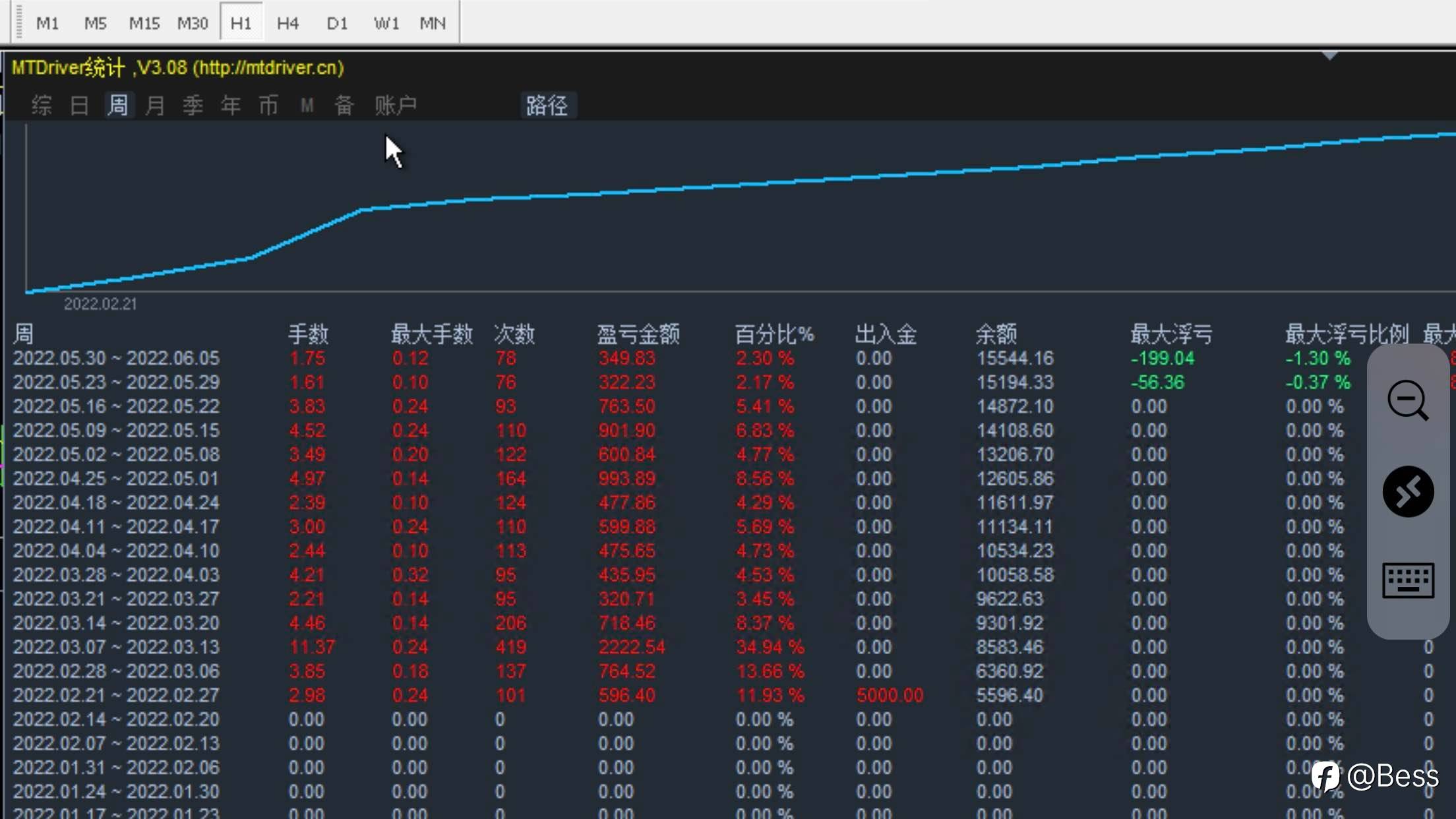Select the 2022.03.07 ~ 2022.03.13 week row
This screenshot has height=819, width=1456.
click(x=116, y=647)
